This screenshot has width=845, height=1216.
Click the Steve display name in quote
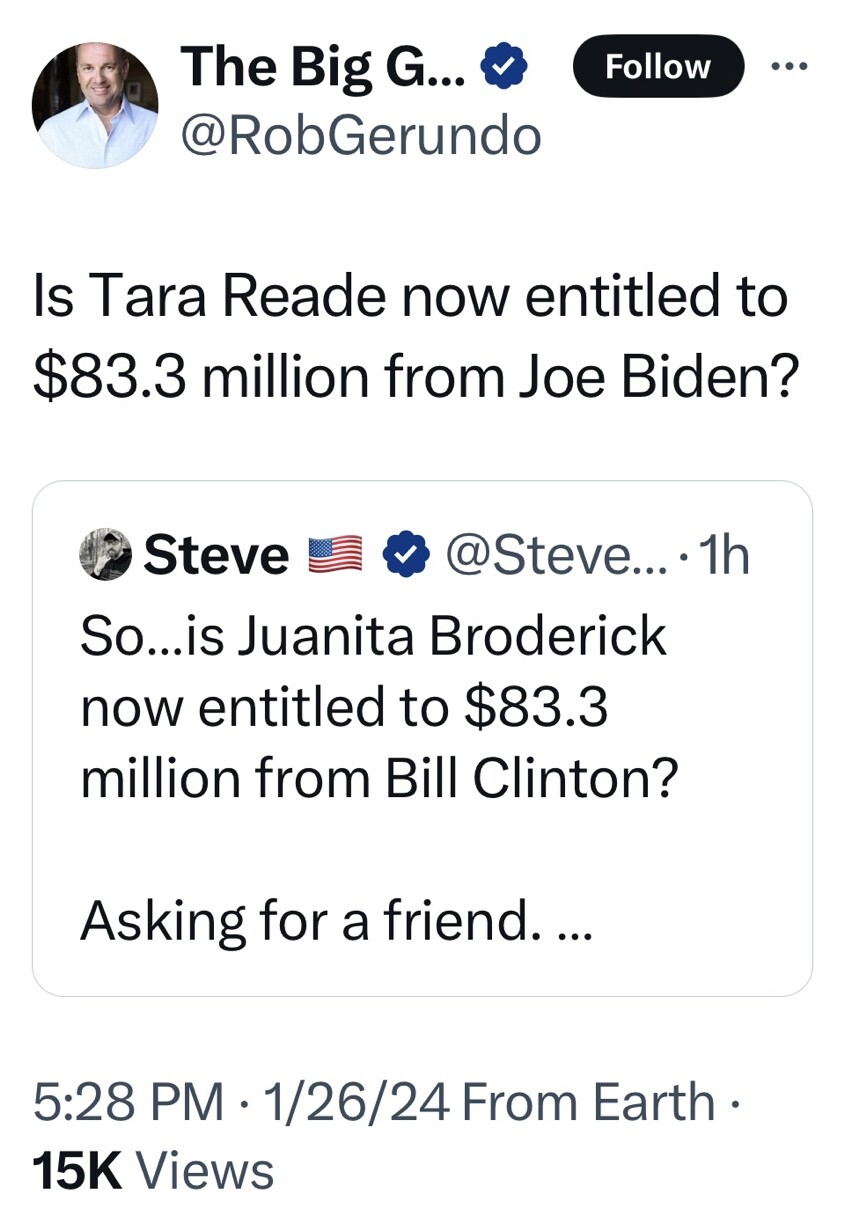tap(216, 555)
